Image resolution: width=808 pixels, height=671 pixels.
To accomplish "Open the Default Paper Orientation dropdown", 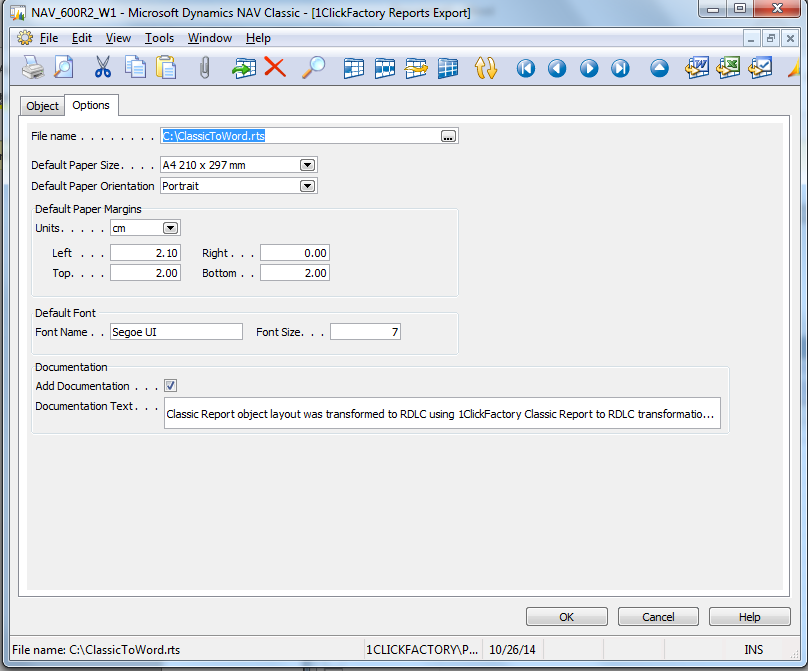I will pos(308,186).
